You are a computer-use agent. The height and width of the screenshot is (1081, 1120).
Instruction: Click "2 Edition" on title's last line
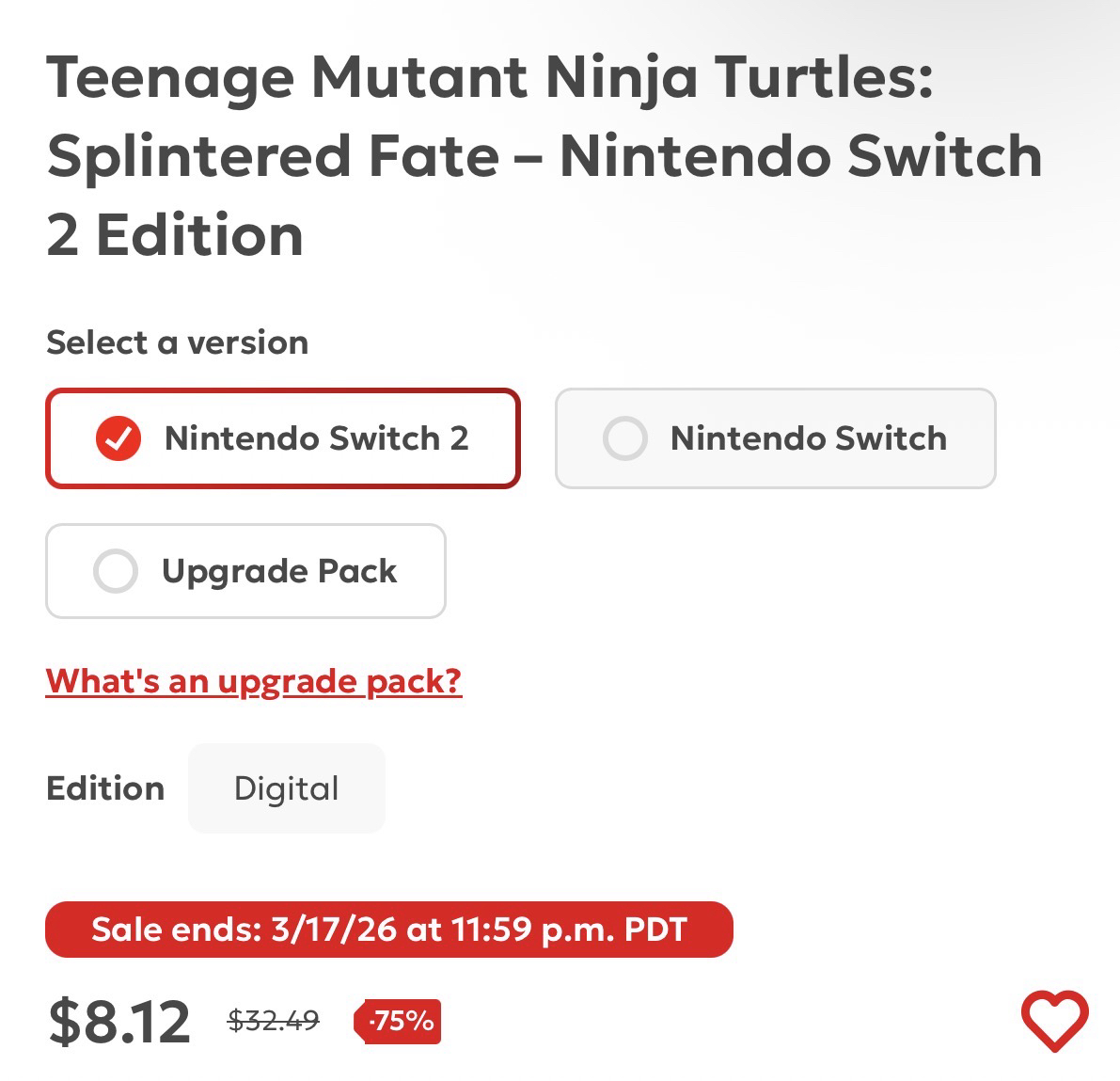coord(175,235)
